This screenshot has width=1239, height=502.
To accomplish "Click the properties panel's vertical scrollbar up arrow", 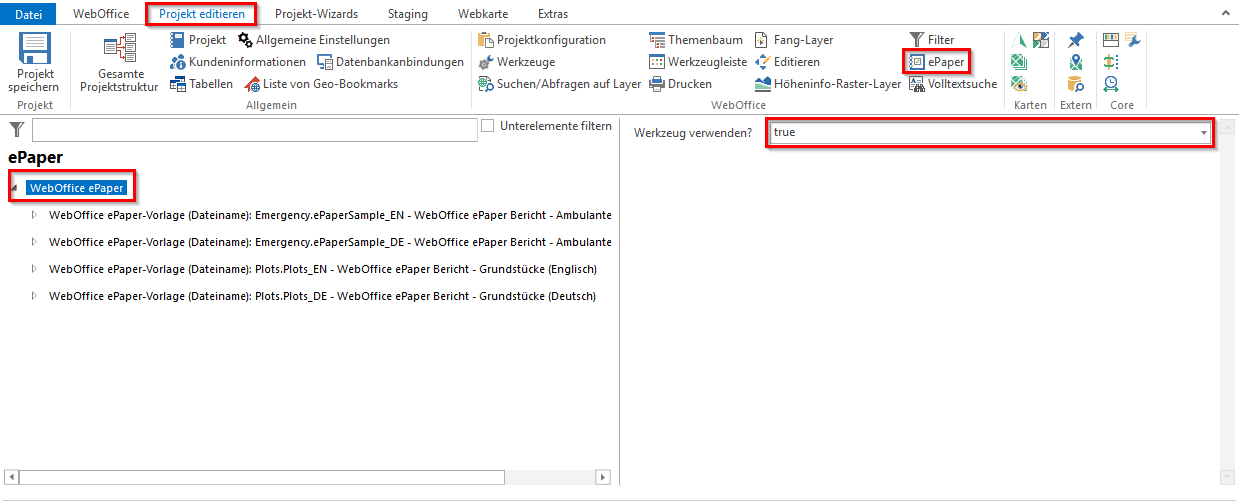I will pos(1227,125).
